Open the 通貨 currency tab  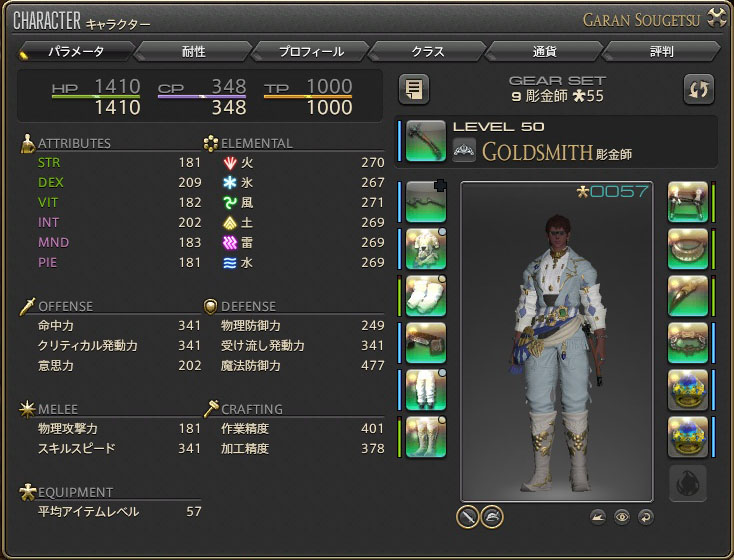click(544, 51)
